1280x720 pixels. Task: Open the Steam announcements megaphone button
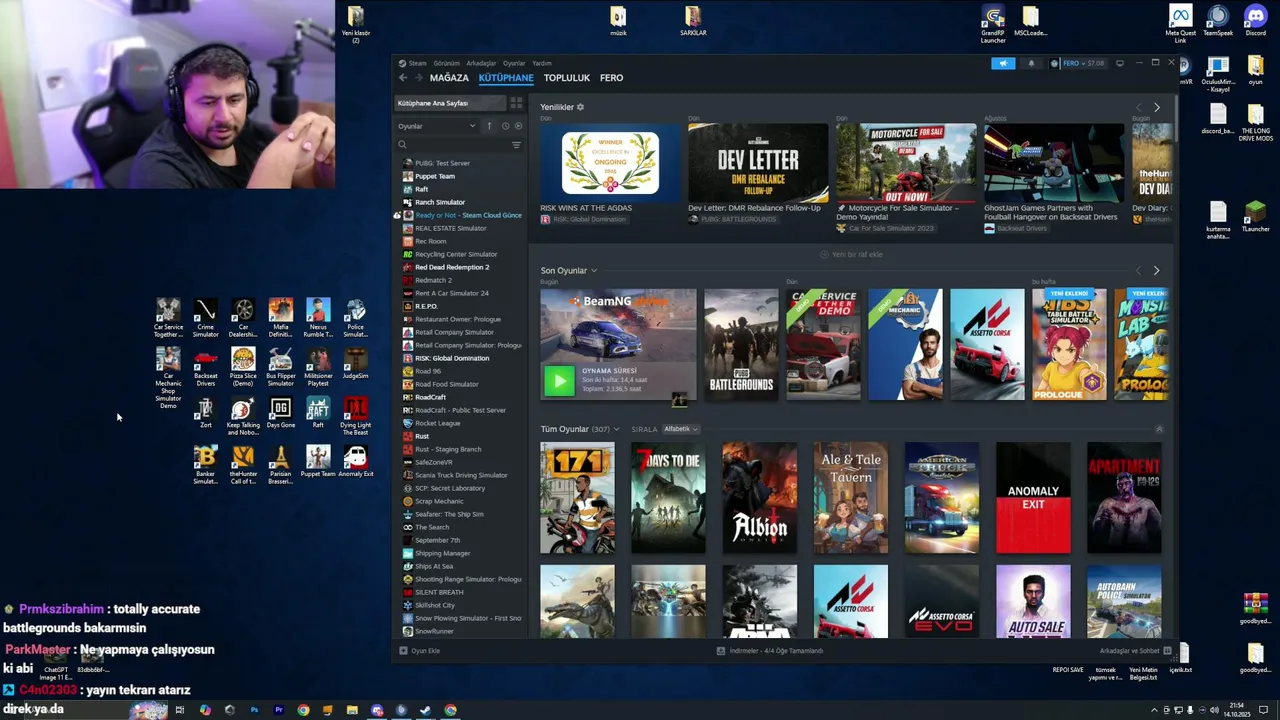click(x=1003, y=63)
